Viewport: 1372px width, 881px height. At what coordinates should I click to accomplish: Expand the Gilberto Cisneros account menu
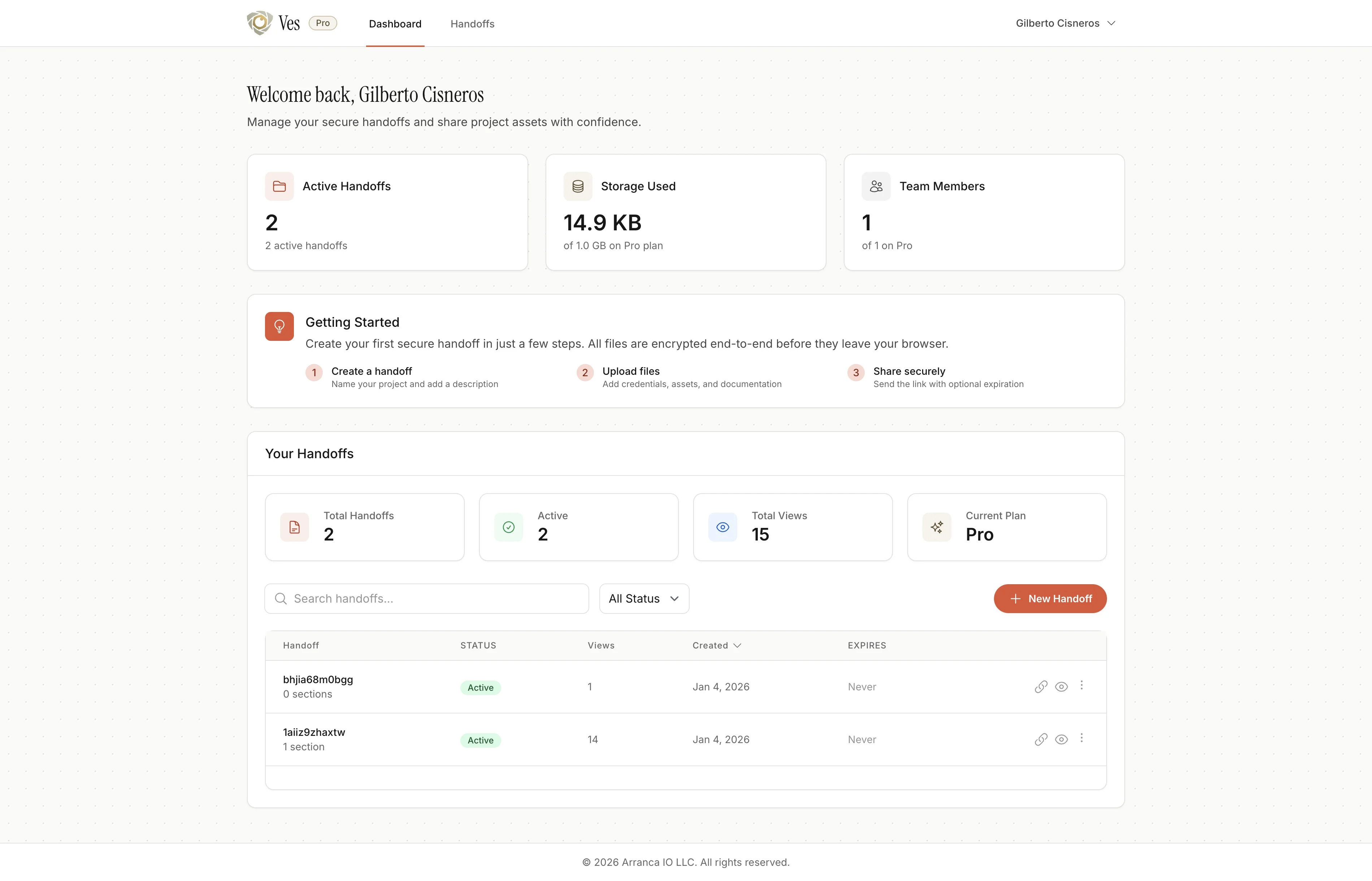point(1065,23)
